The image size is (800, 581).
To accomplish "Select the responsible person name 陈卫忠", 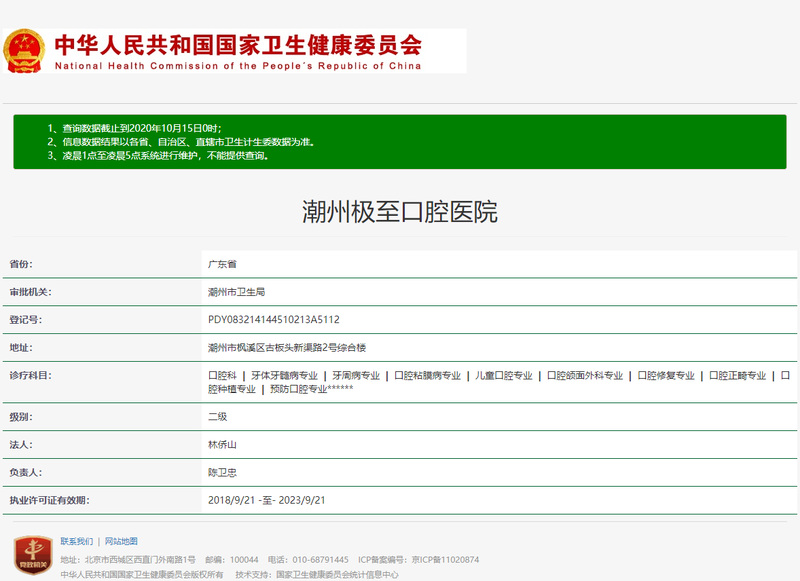I will [222, 472].
